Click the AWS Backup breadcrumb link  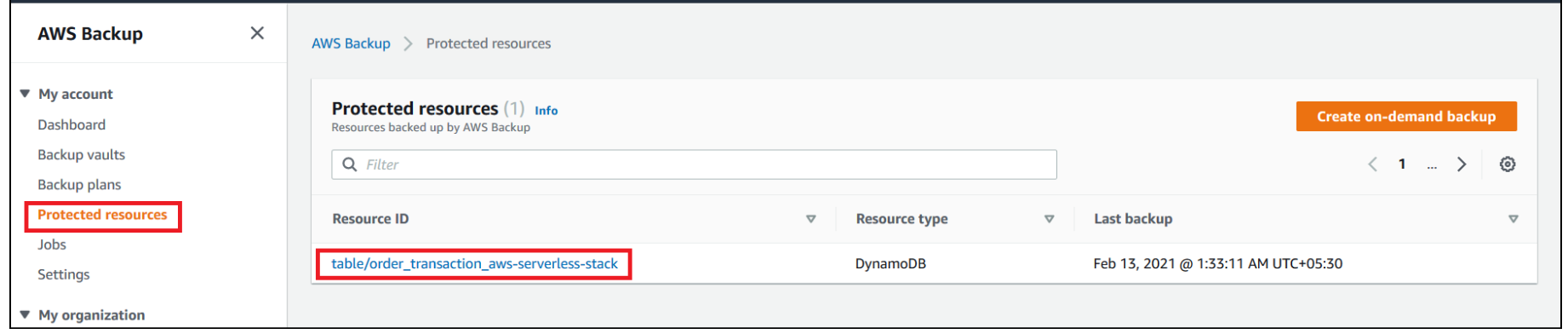tap(351, 43)
